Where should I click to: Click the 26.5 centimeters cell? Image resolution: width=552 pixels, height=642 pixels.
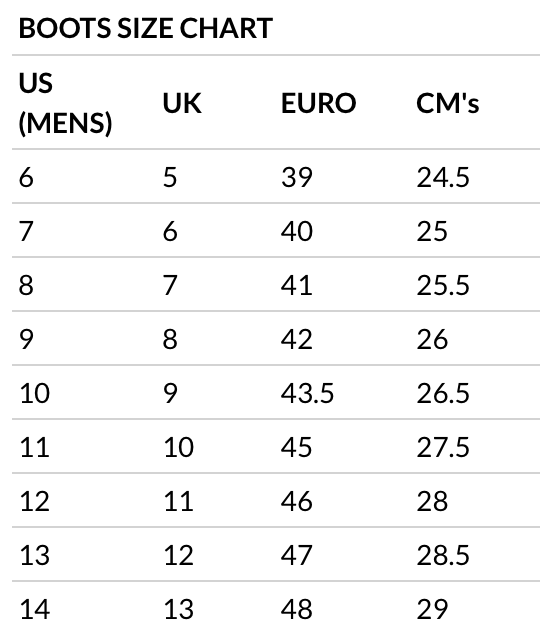point(443,393)
